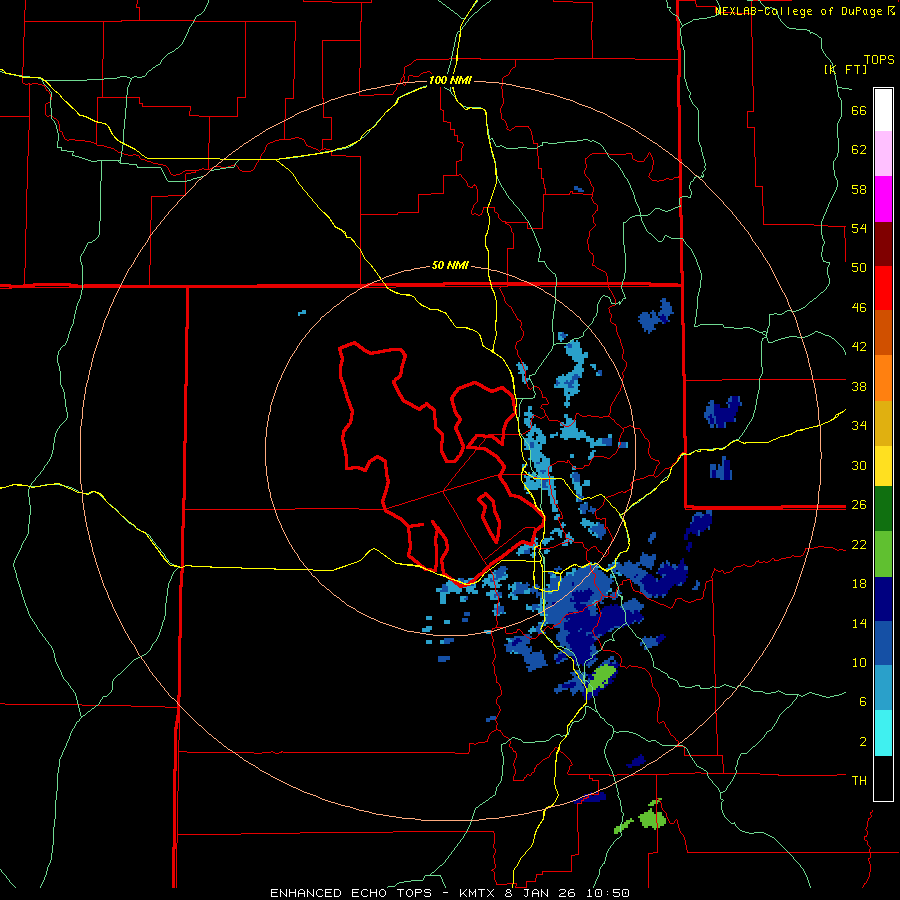Click the NEXLAB-College of DuPage label
This screenshot has width=900, height=900.
tap(804, 11)
